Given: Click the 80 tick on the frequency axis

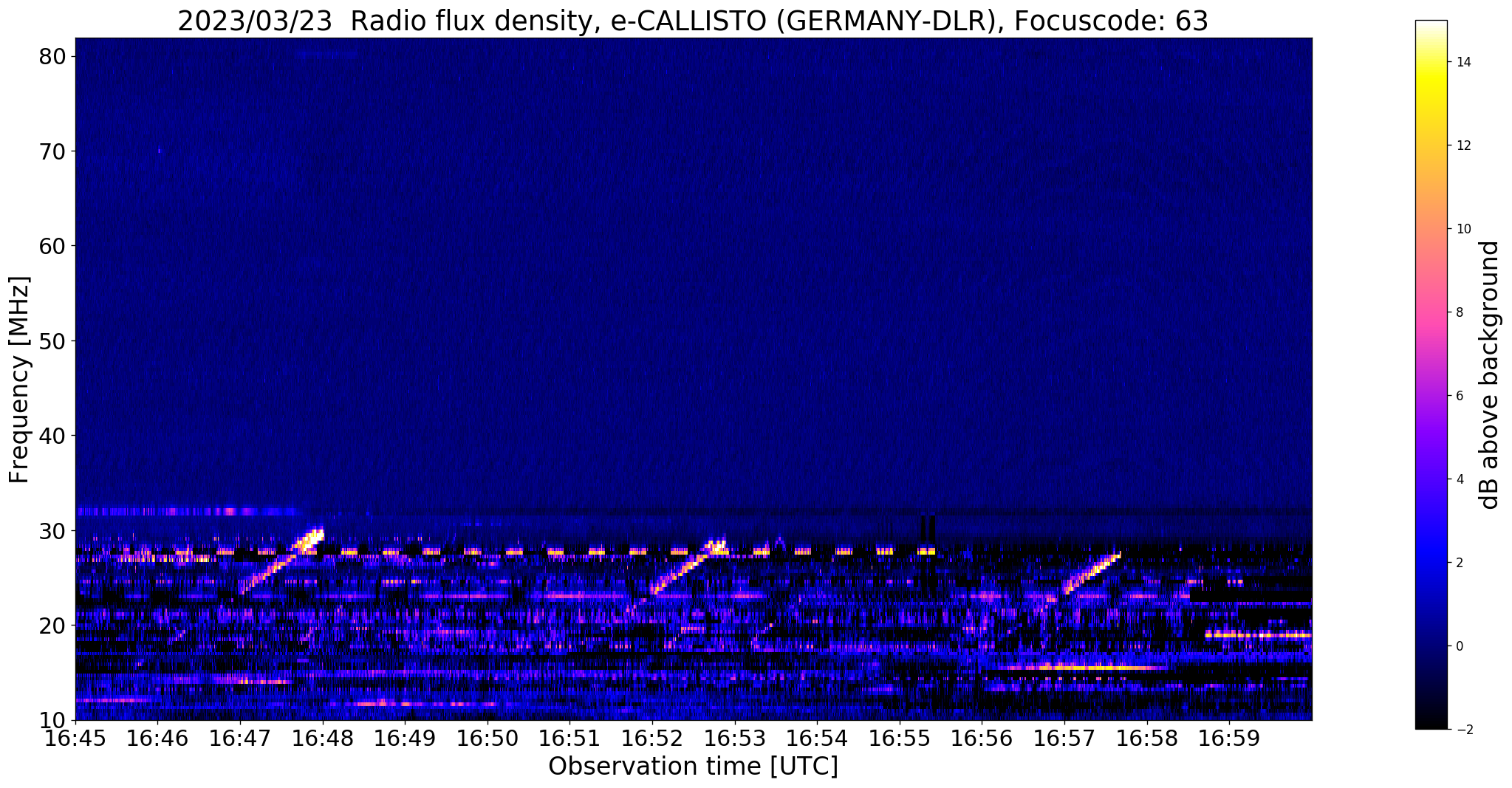Looking at the screenshot, I should (52, 56).
